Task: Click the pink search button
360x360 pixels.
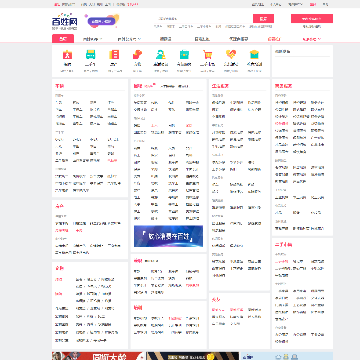Action: coord(263,19)
